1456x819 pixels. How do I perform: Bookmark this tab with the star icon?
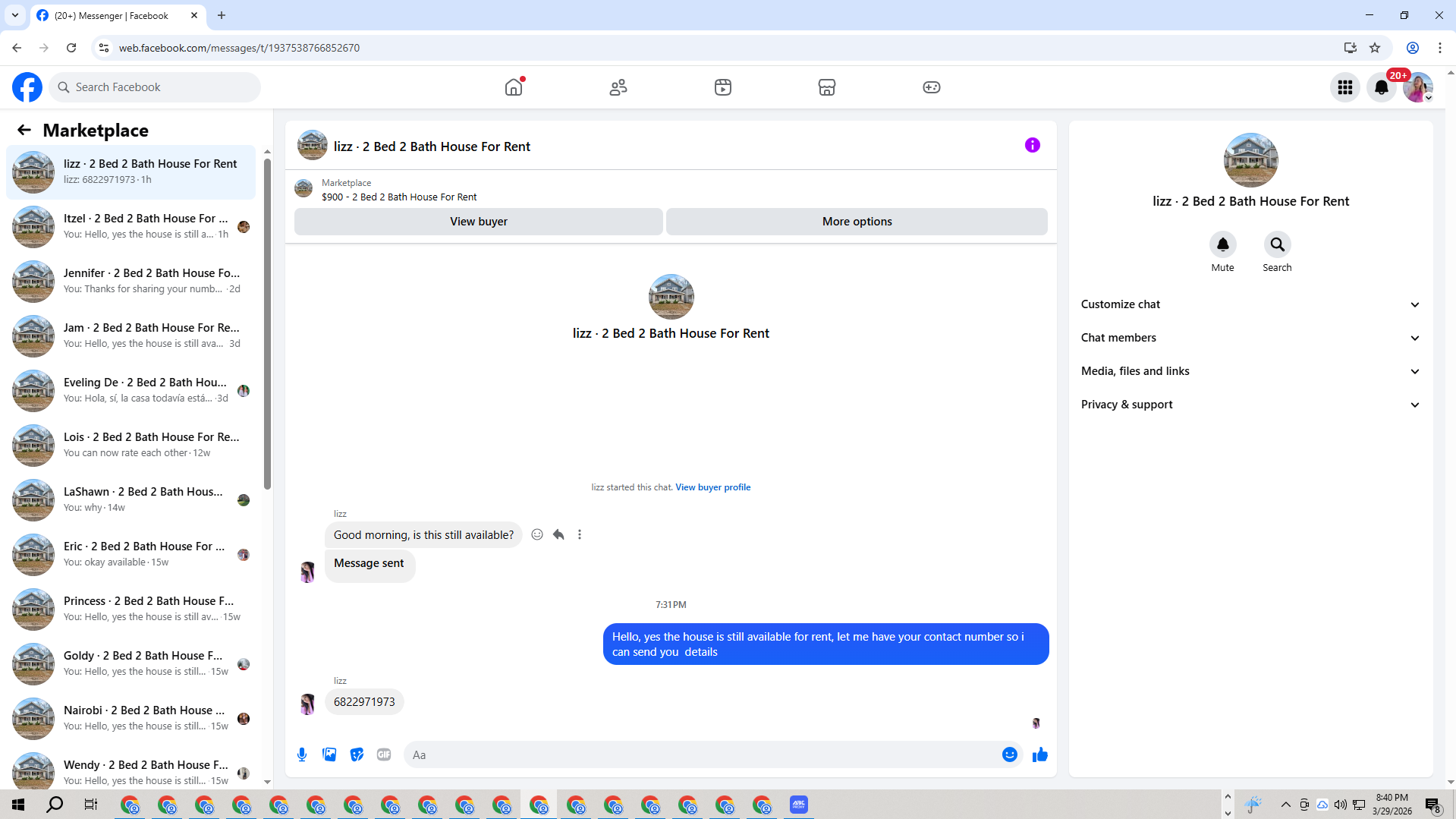pos(1375,48)
